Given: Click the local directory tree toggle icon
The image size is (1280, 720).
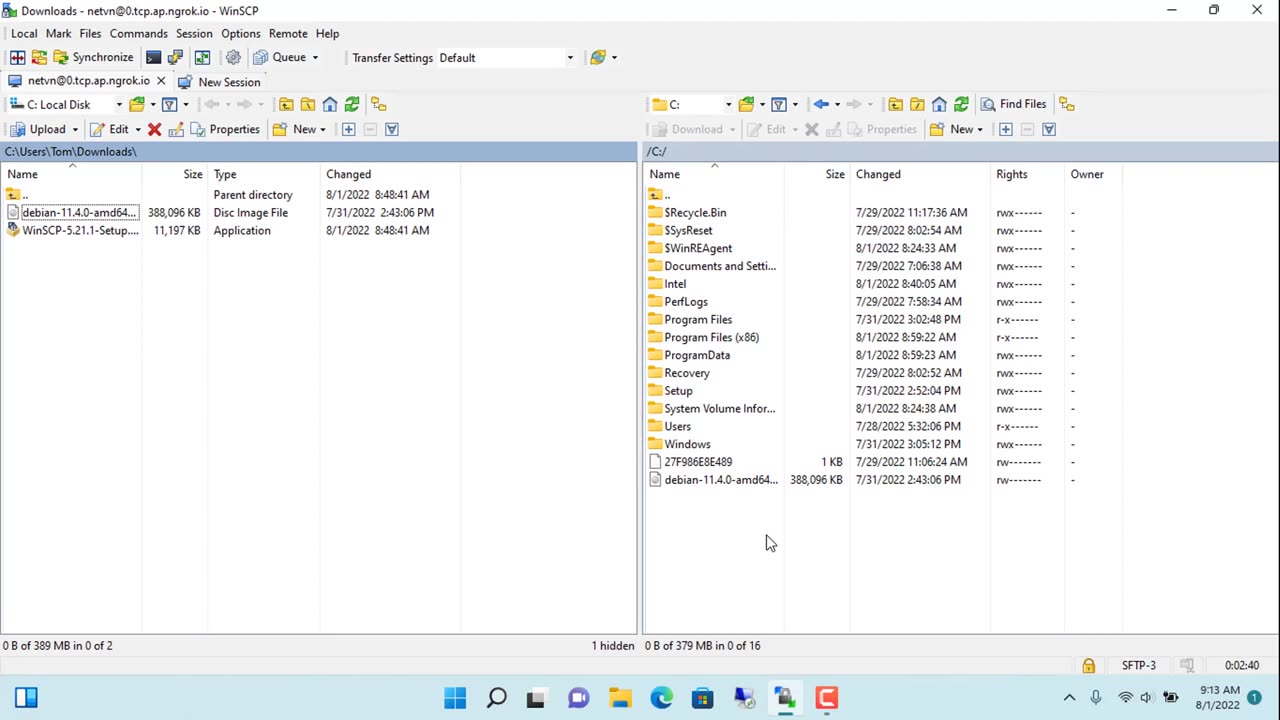Looking at the screenshot, I should [x=378, y=104].
